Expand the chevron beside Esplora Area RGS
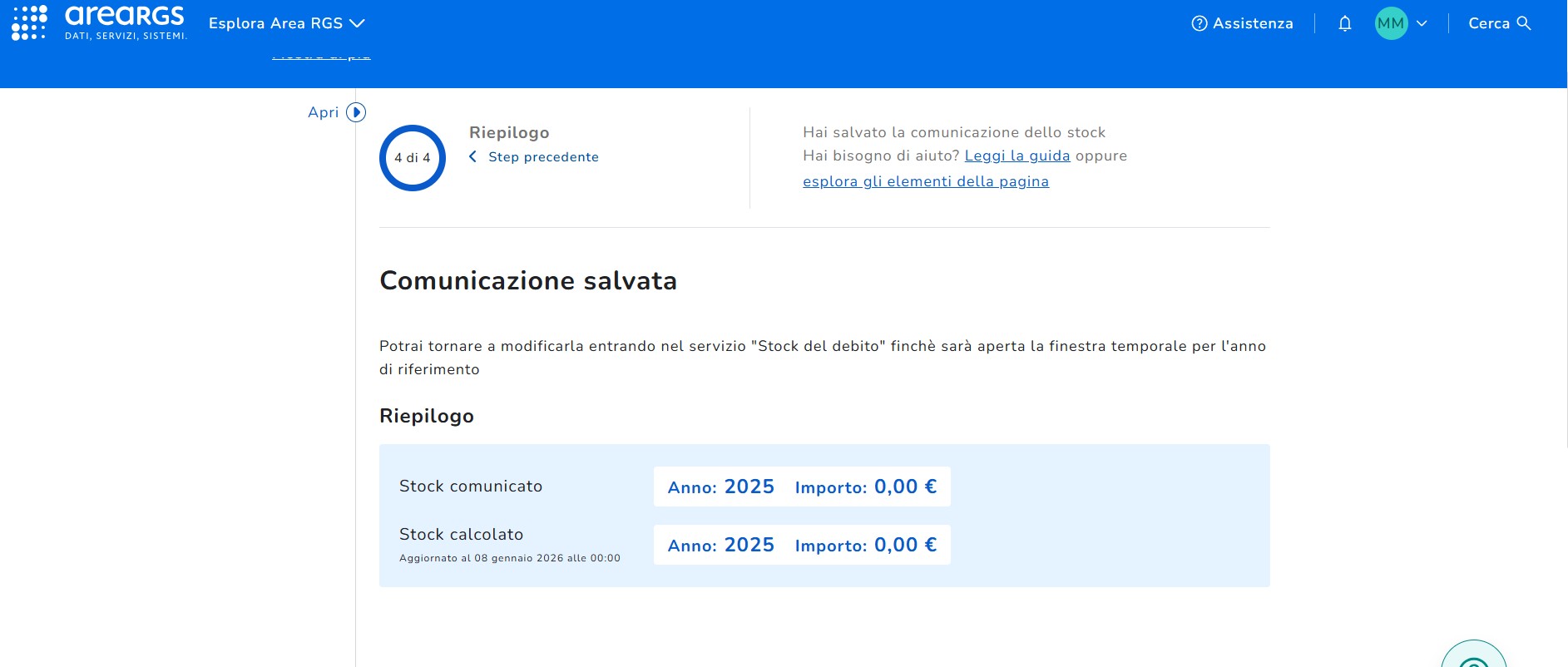 pos(358,23)
